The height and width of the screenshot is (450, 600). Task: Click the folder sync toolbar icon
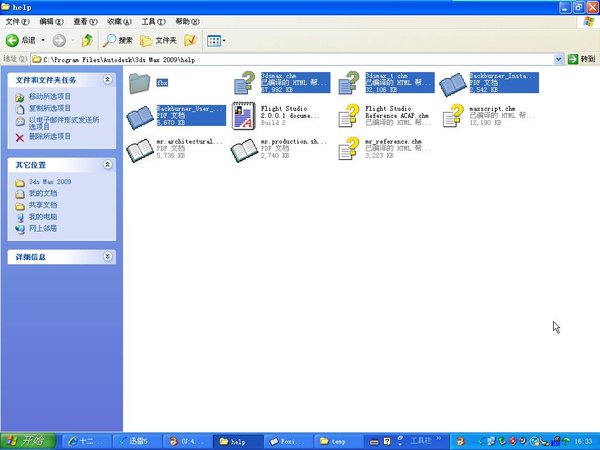tap(190, 40)
